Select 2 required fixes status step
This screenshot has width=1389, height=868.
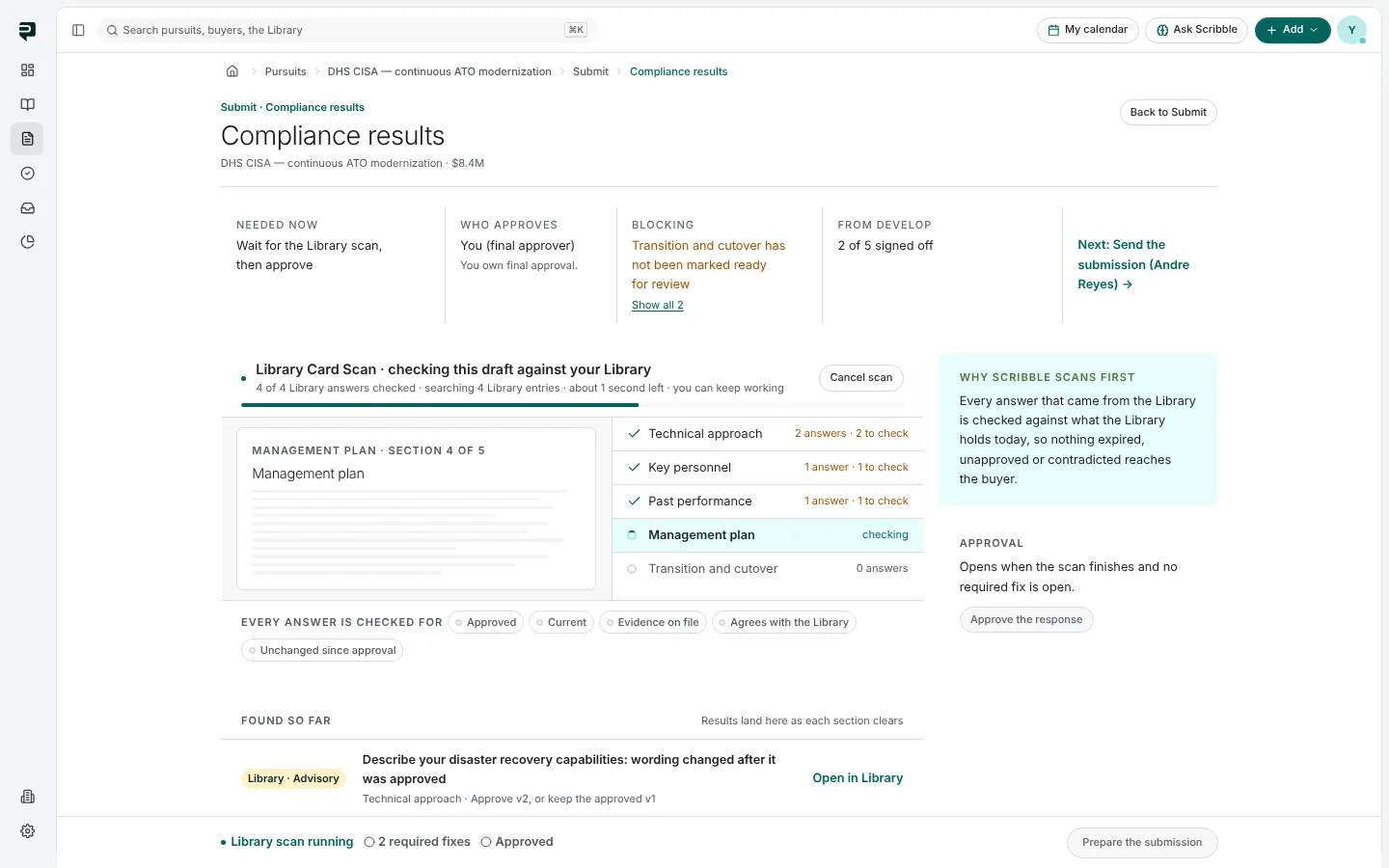pyautogui.click(x=418, y=842)
